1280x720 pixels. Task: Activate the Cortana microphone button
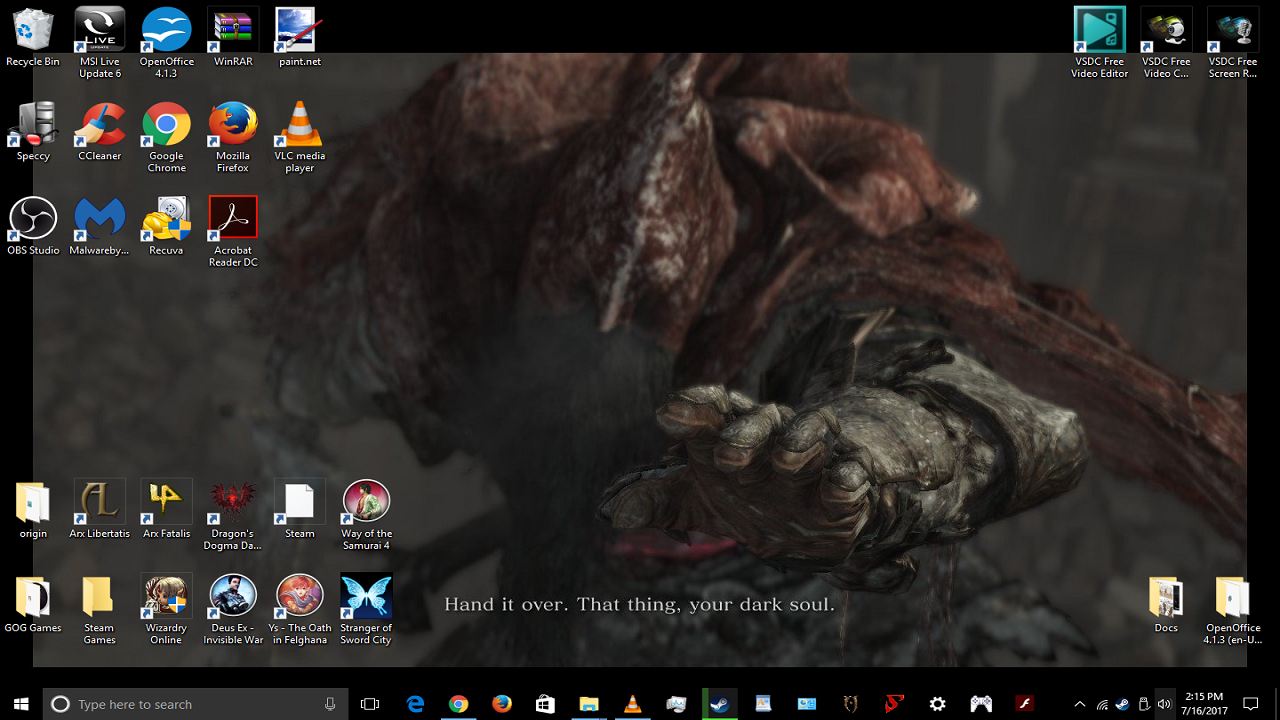pos(330,704)
